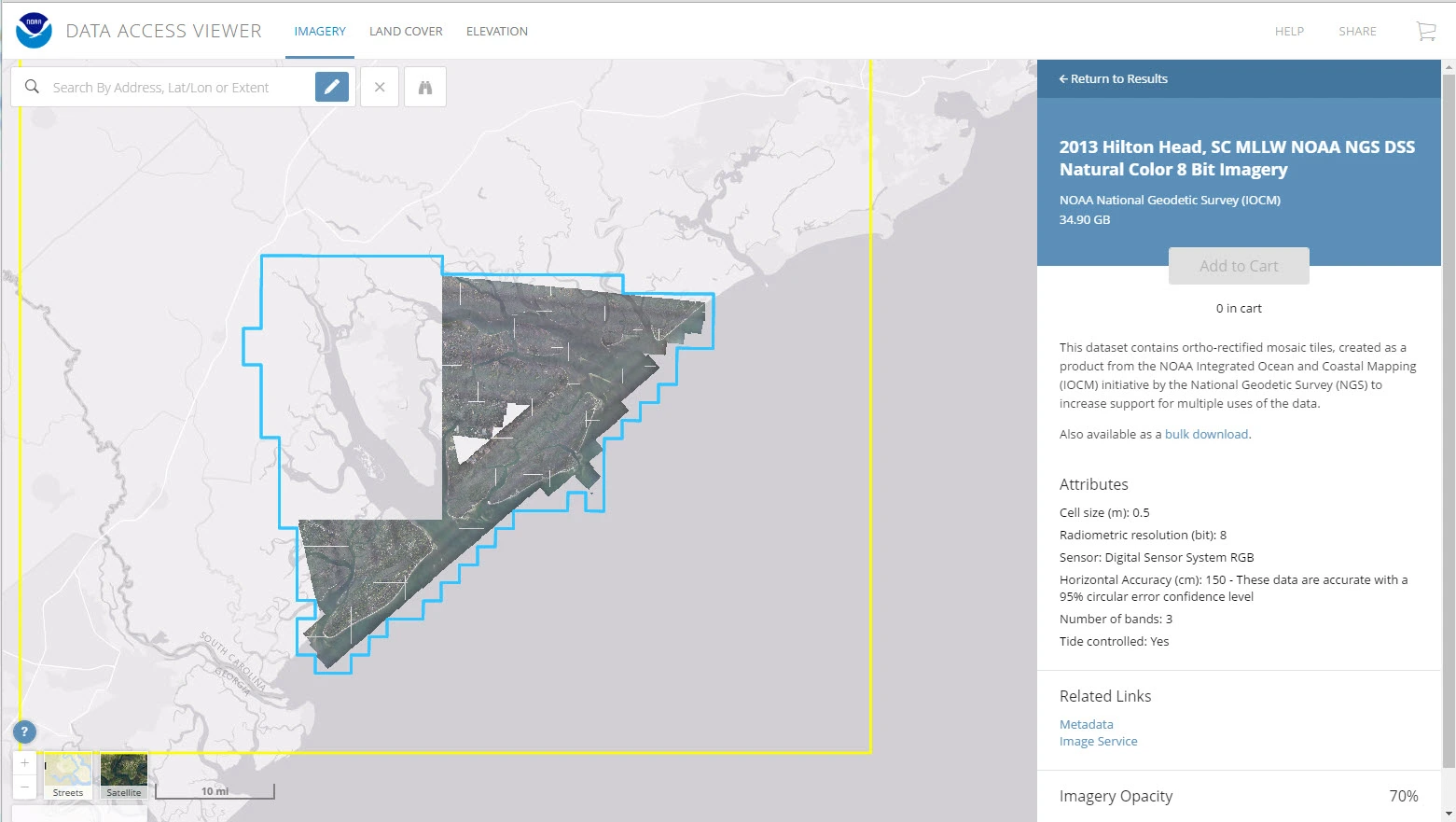1456x822 pixels.
Task: Click the Add to Cart button
Action: [x=1239, y=266]
